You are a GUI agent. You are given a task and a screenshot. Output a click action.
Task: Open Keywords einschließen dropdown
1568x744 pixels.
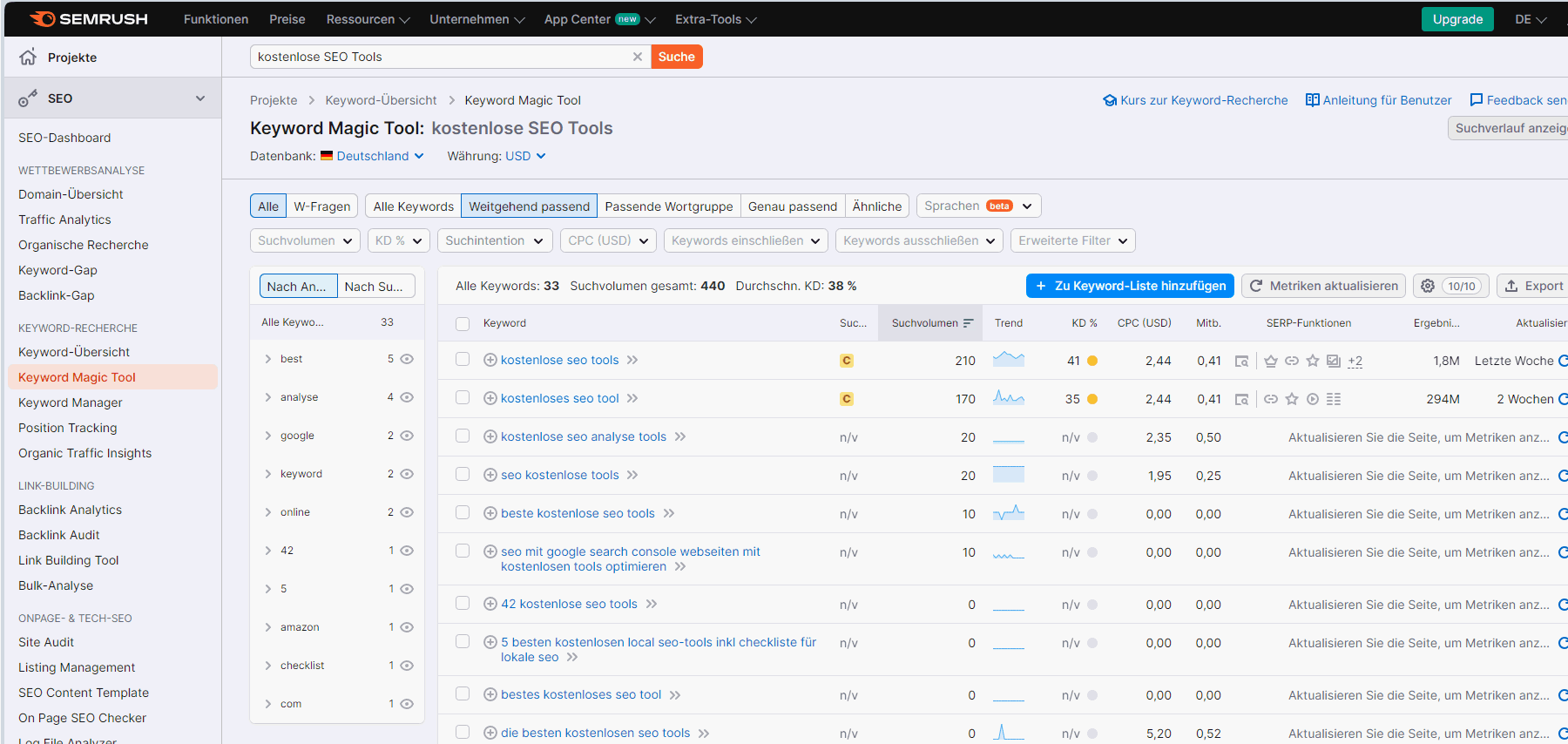tap(746, 240)
